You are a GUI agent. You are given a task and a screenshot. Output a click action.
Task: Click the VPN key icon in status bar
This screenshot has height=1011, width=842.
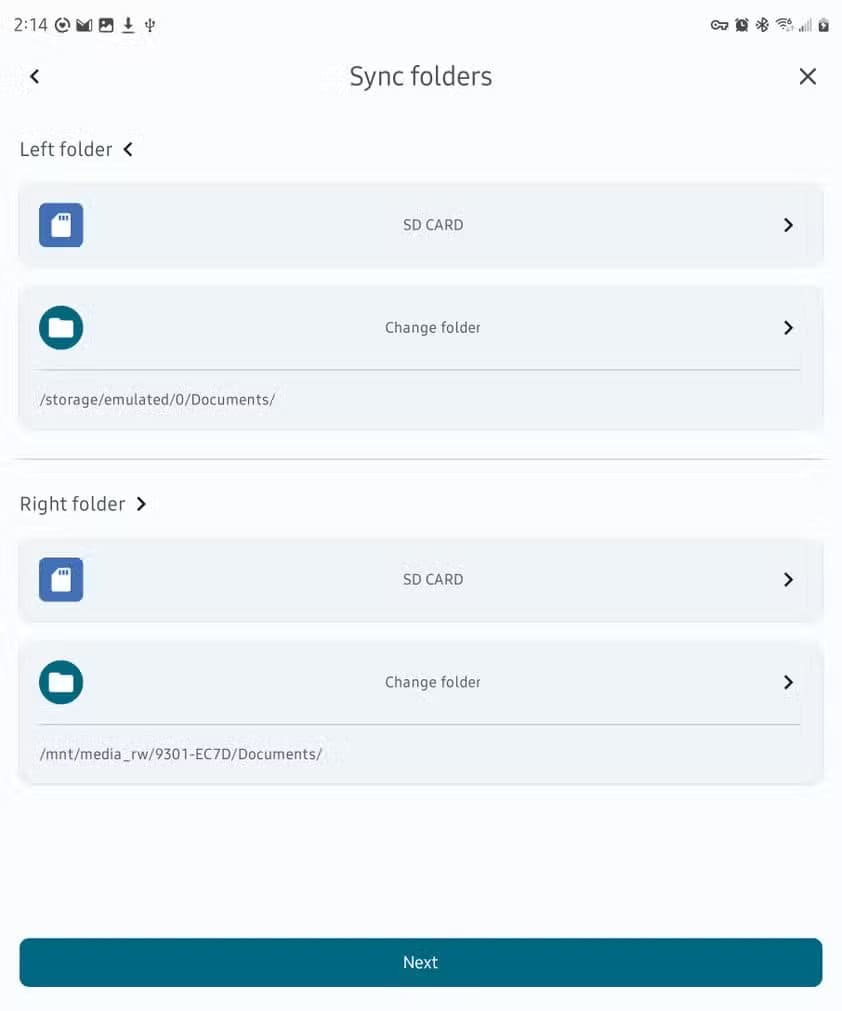tap(721, 25)
